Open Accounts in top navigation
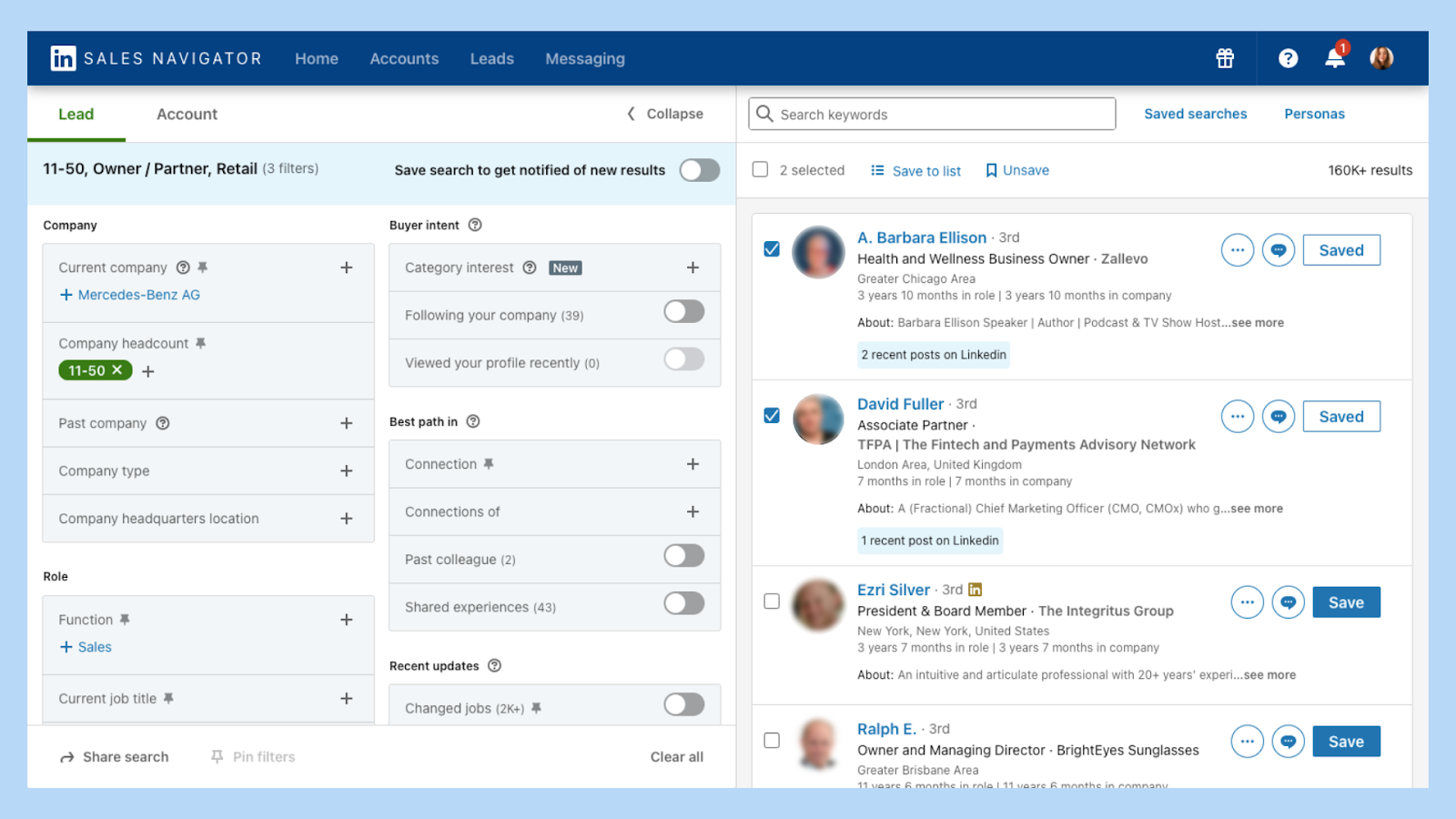1456x819 pixels. [x=404, y=58]
